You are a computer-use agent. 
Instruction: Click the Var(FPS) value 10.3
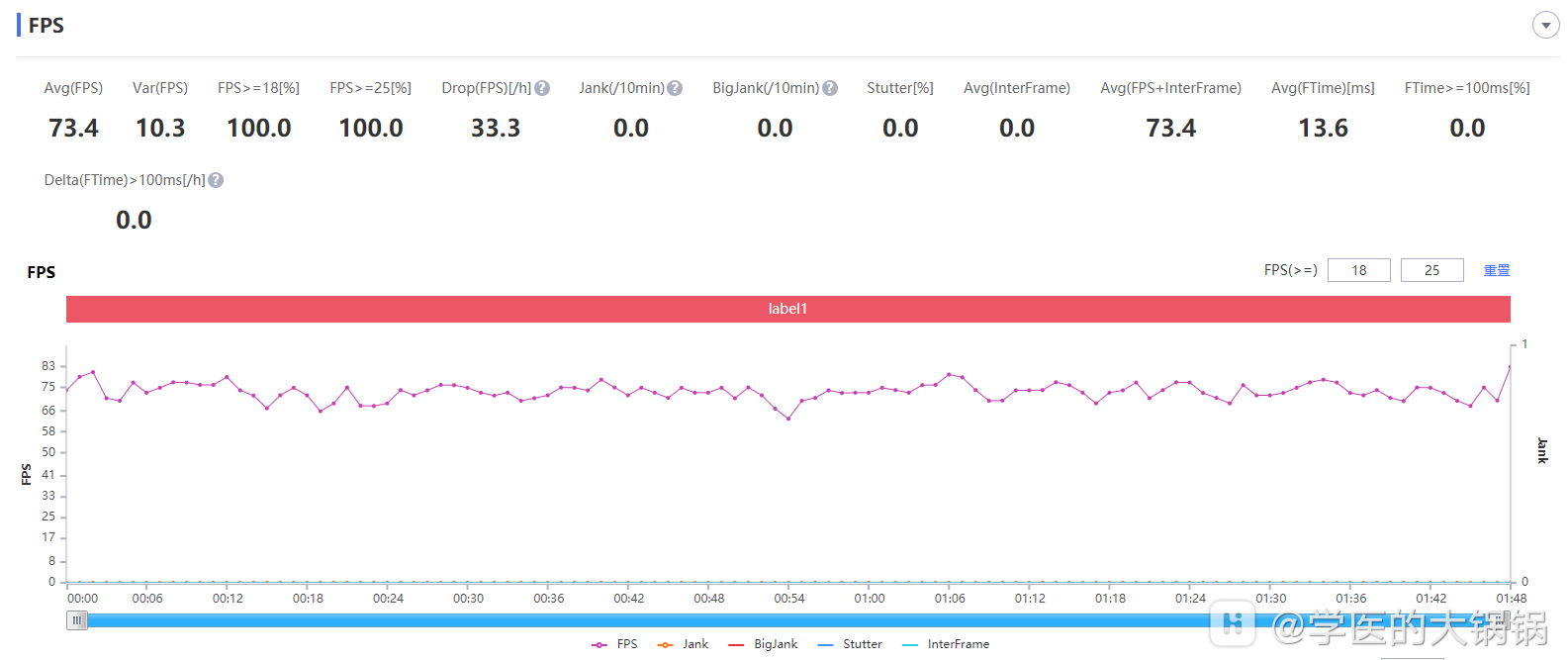(160, 129)
